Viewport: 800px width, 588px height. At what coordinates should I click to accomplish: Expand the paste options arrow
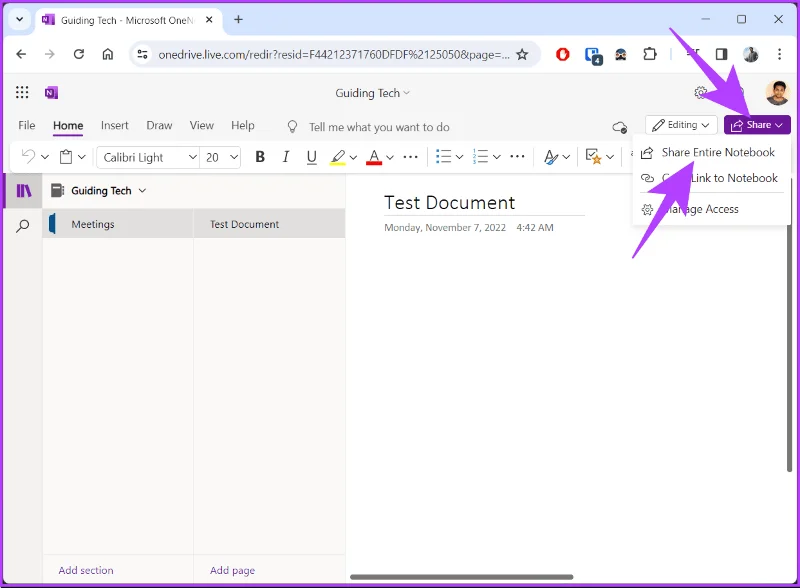click(82, 157)
